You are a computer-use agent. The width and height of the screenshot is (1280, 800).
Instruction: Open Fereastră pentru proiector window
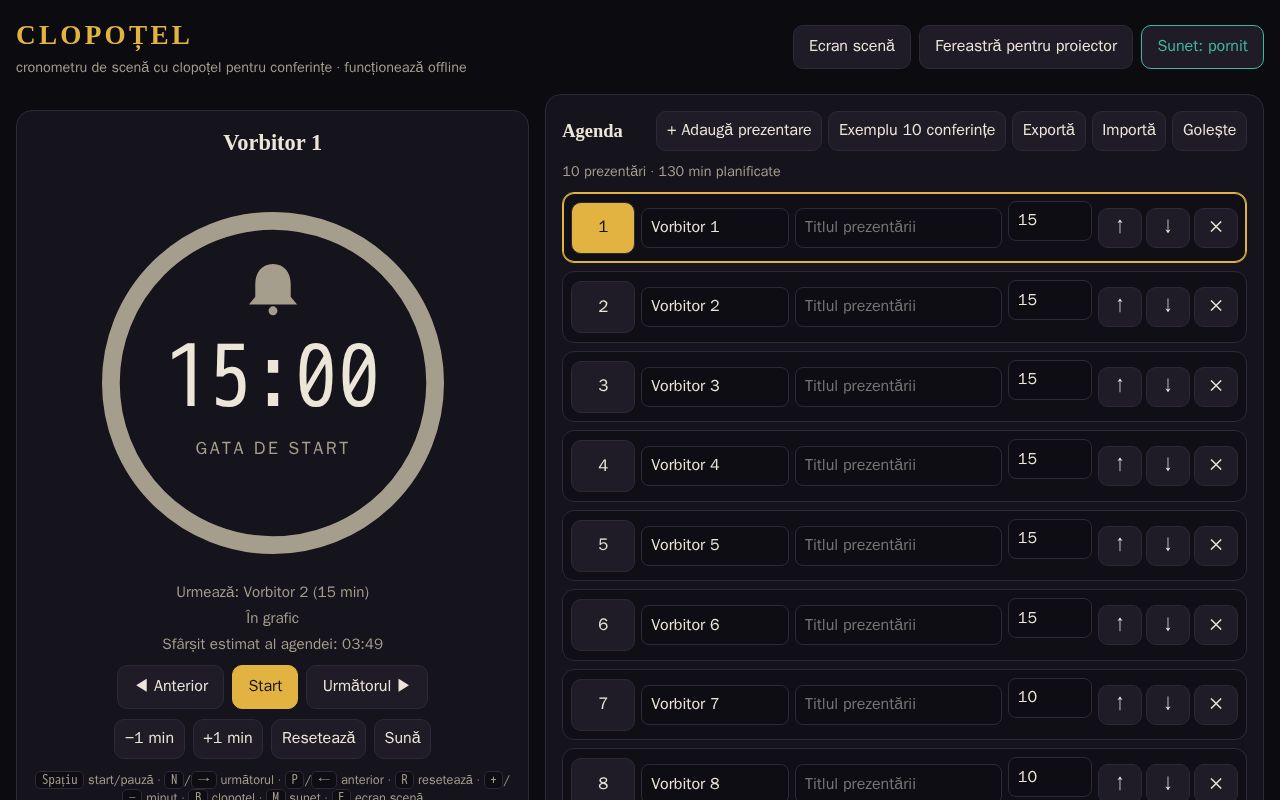[x=1026, y=47]
